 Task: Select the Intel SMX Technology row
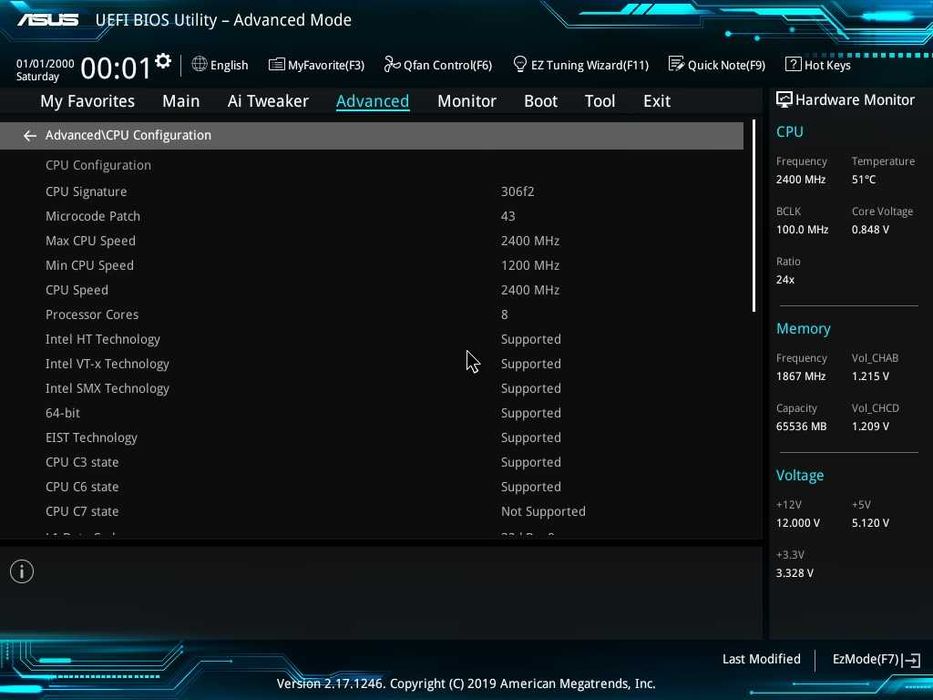click(371, 388)
